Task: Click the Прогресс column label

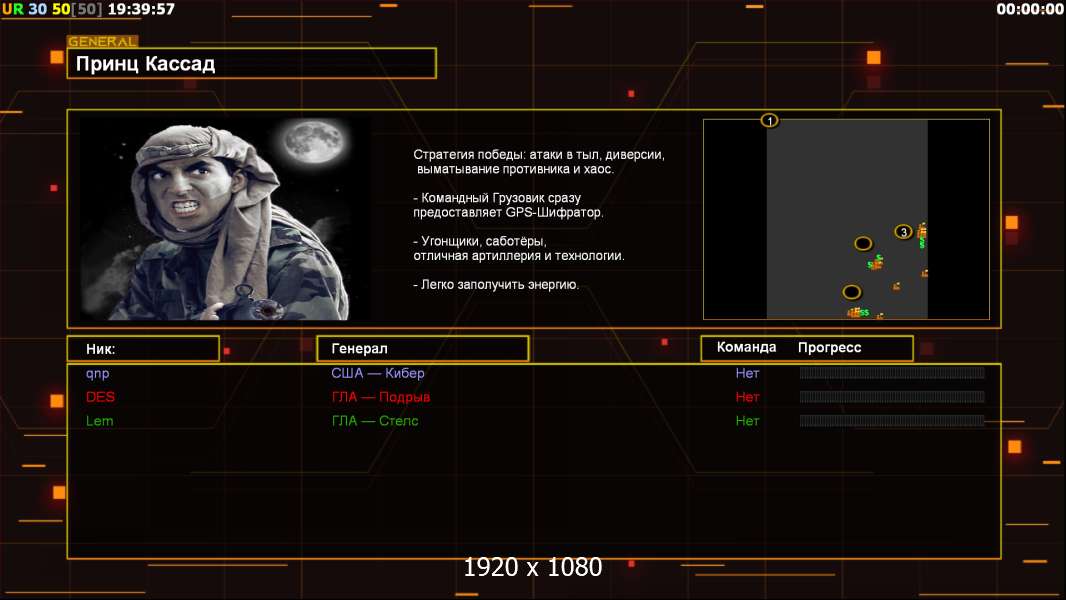Action: (x=829, y=348)
